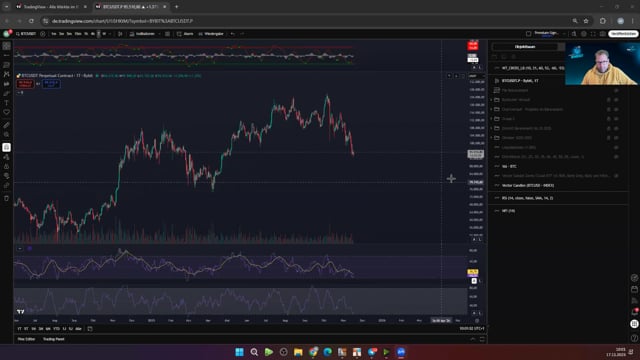The height and width of the screenshot is (360, 640).
Task: Open notifications in right sidebar
Action: [x=634, y=312]
